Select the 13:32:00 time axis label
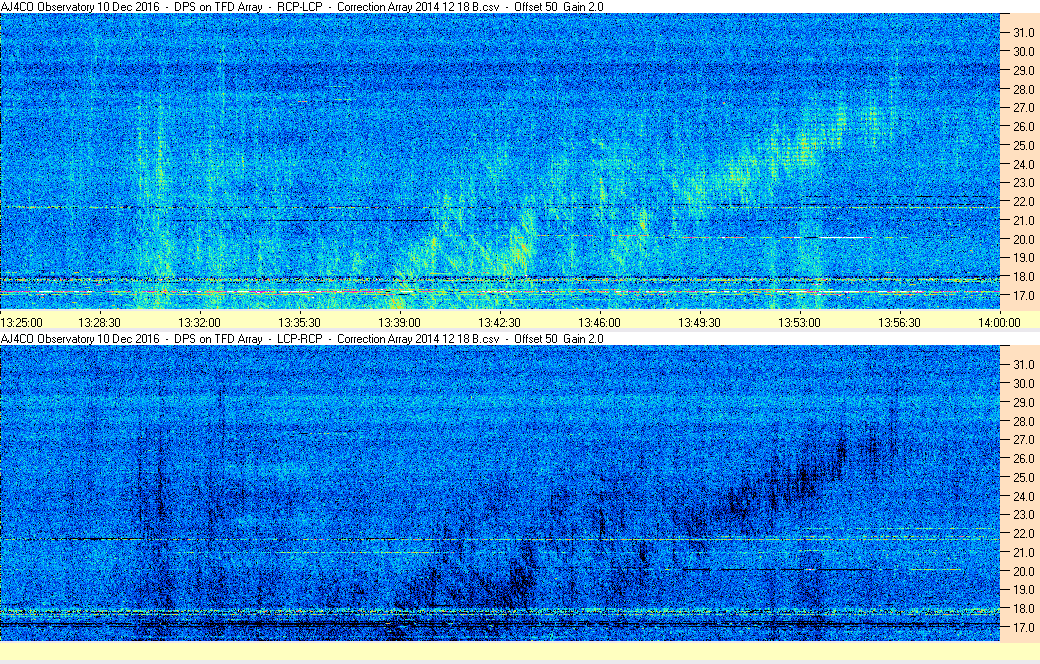This screenshot has height=664, width=1040. click(x=199, y=322)
